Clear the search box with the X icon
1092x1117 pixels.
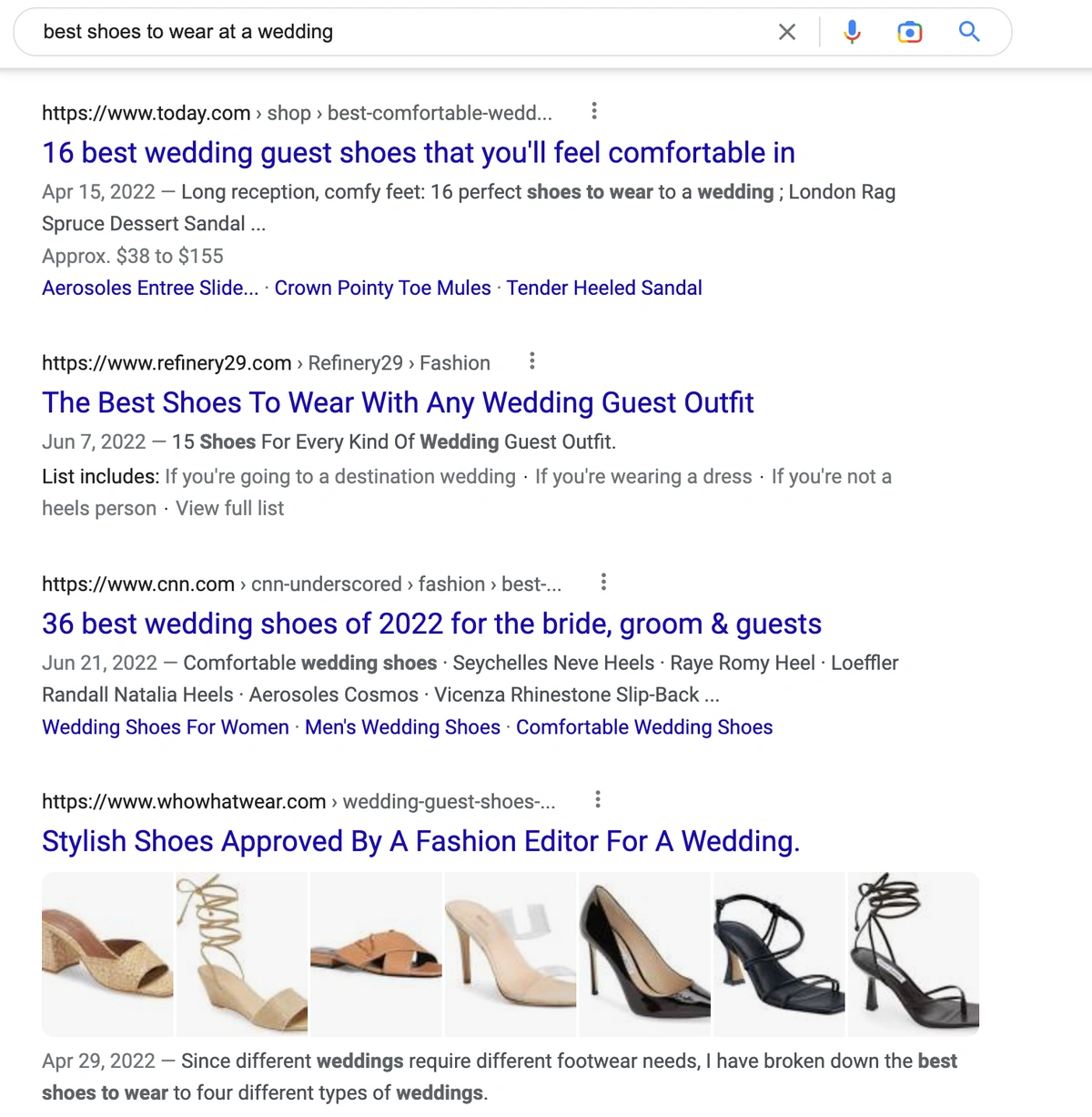[x=787, y=32]
